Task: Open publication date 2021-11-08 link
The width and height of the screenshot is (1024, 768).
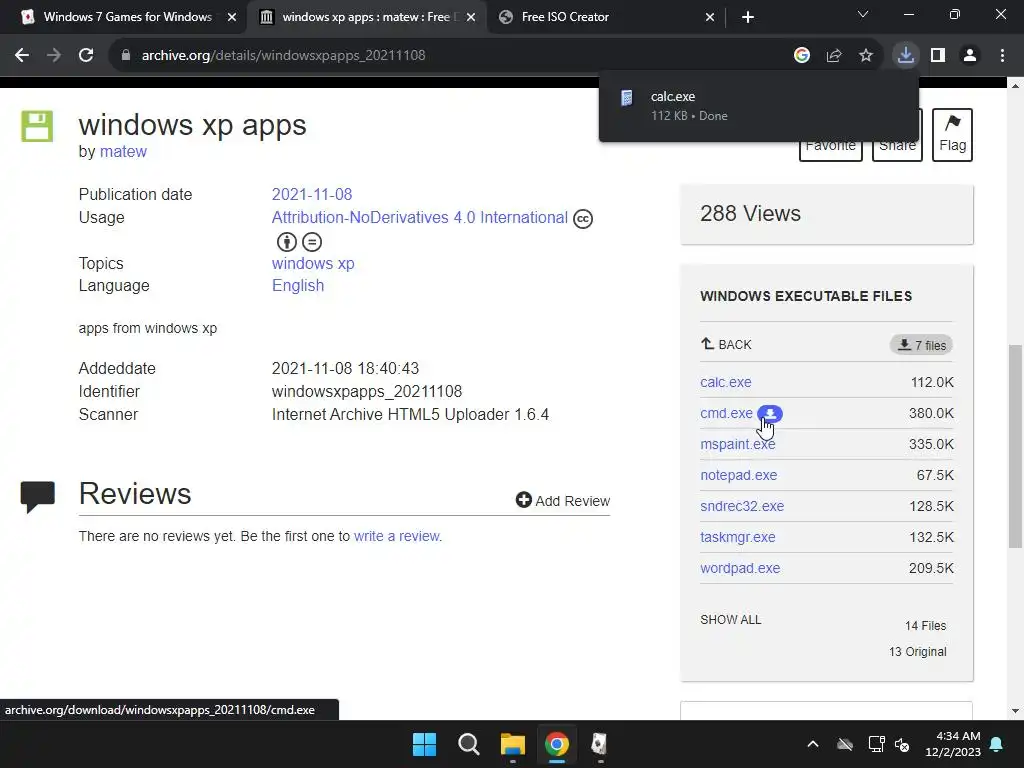Action: point(312,195)
